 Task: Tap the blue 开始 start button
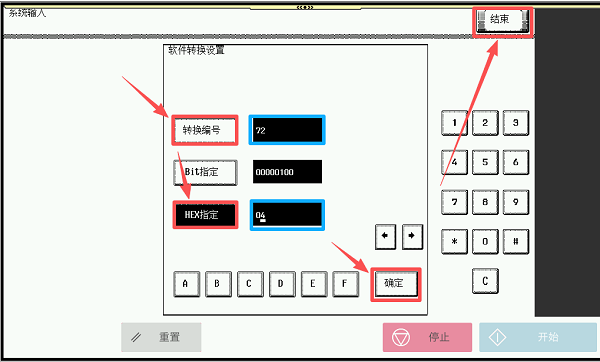pyautogui.click(x=538, y=337)
